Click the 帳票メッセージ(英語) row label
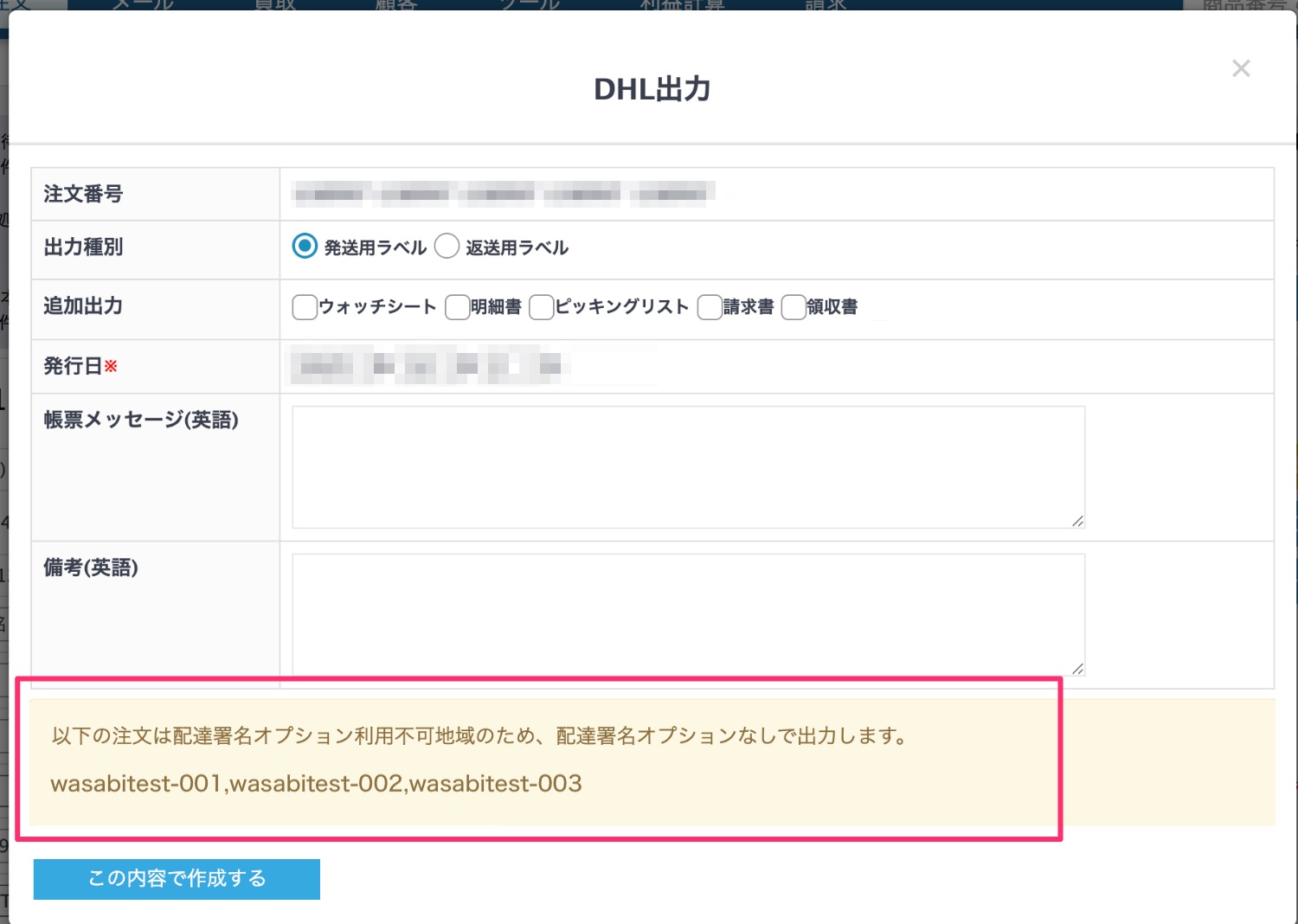Image resolution: width=1298 pixels, height=924 pixels. 141,420
